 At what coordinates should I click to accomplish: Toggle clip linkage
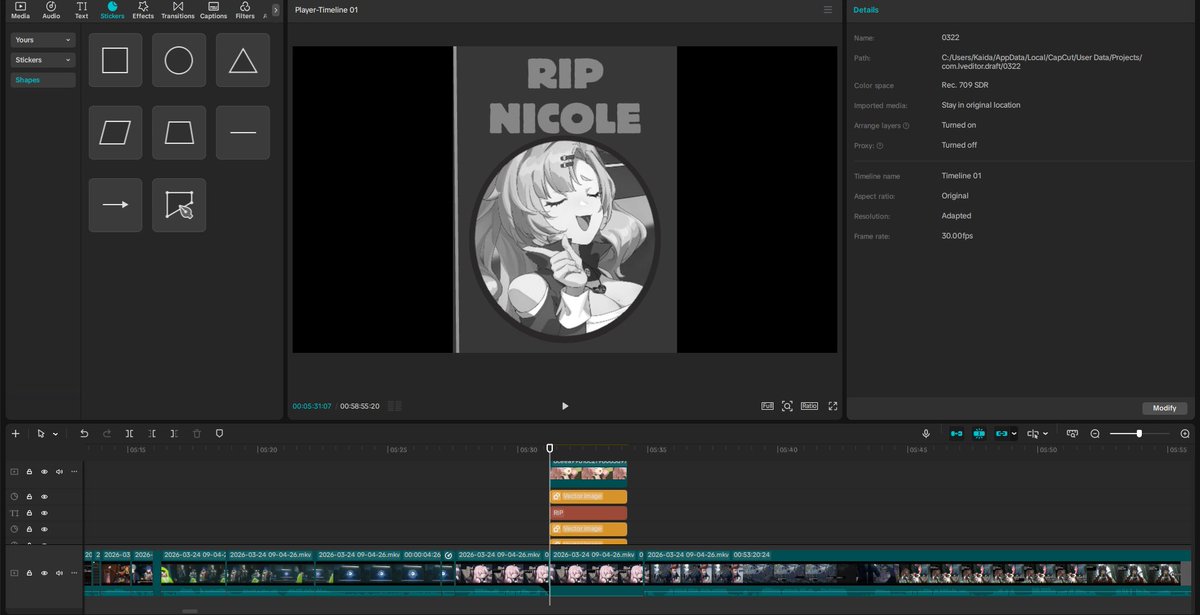pyautogui.click(x=1001, y=434)
